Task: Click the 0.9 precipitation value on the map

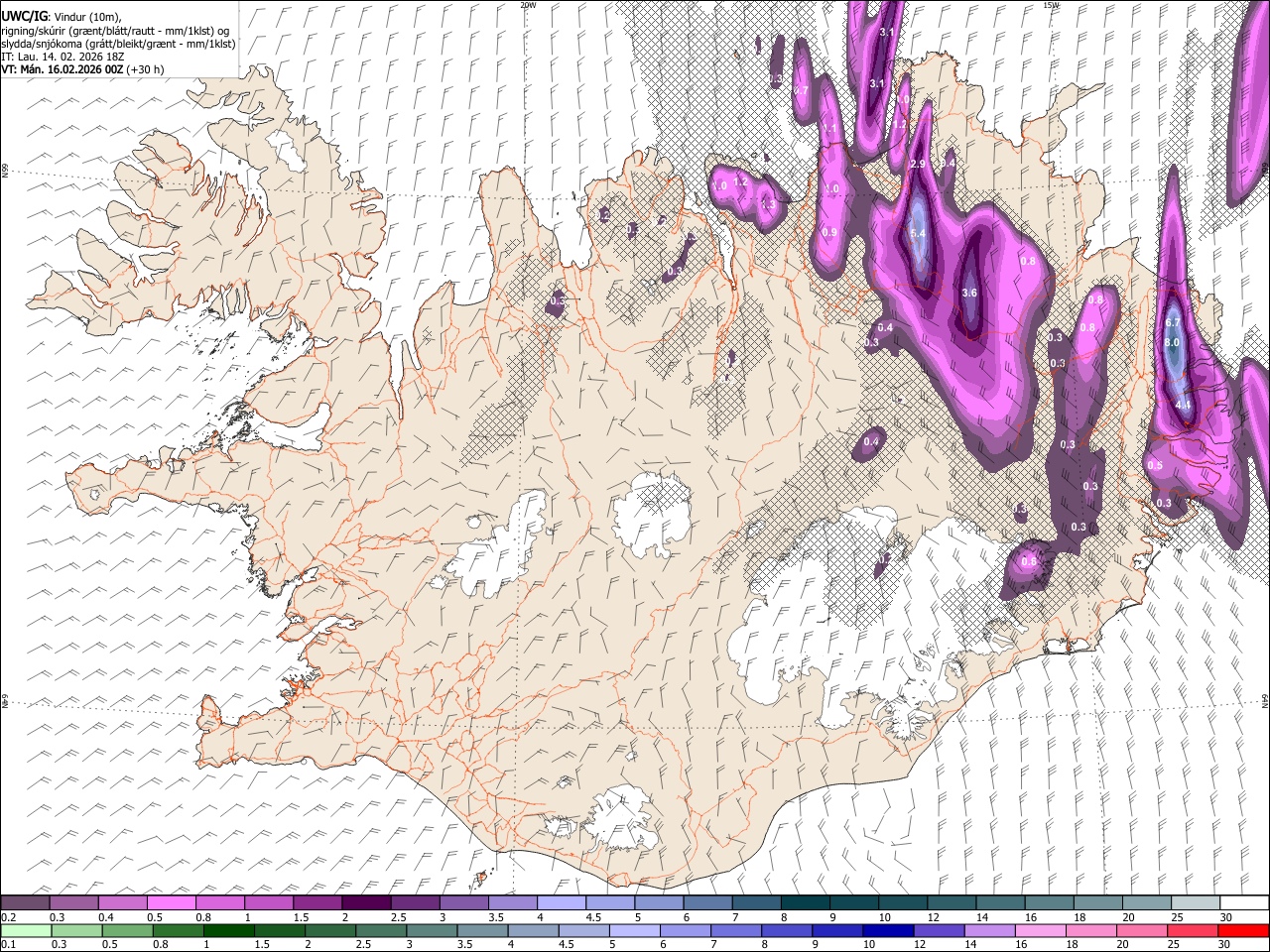Action: 829,232
